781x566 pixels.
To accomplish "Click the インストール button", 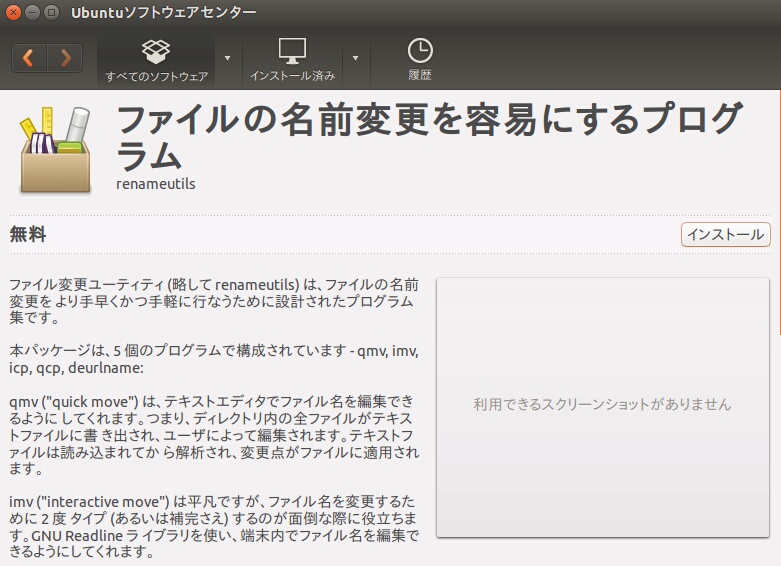I will 726,234.
